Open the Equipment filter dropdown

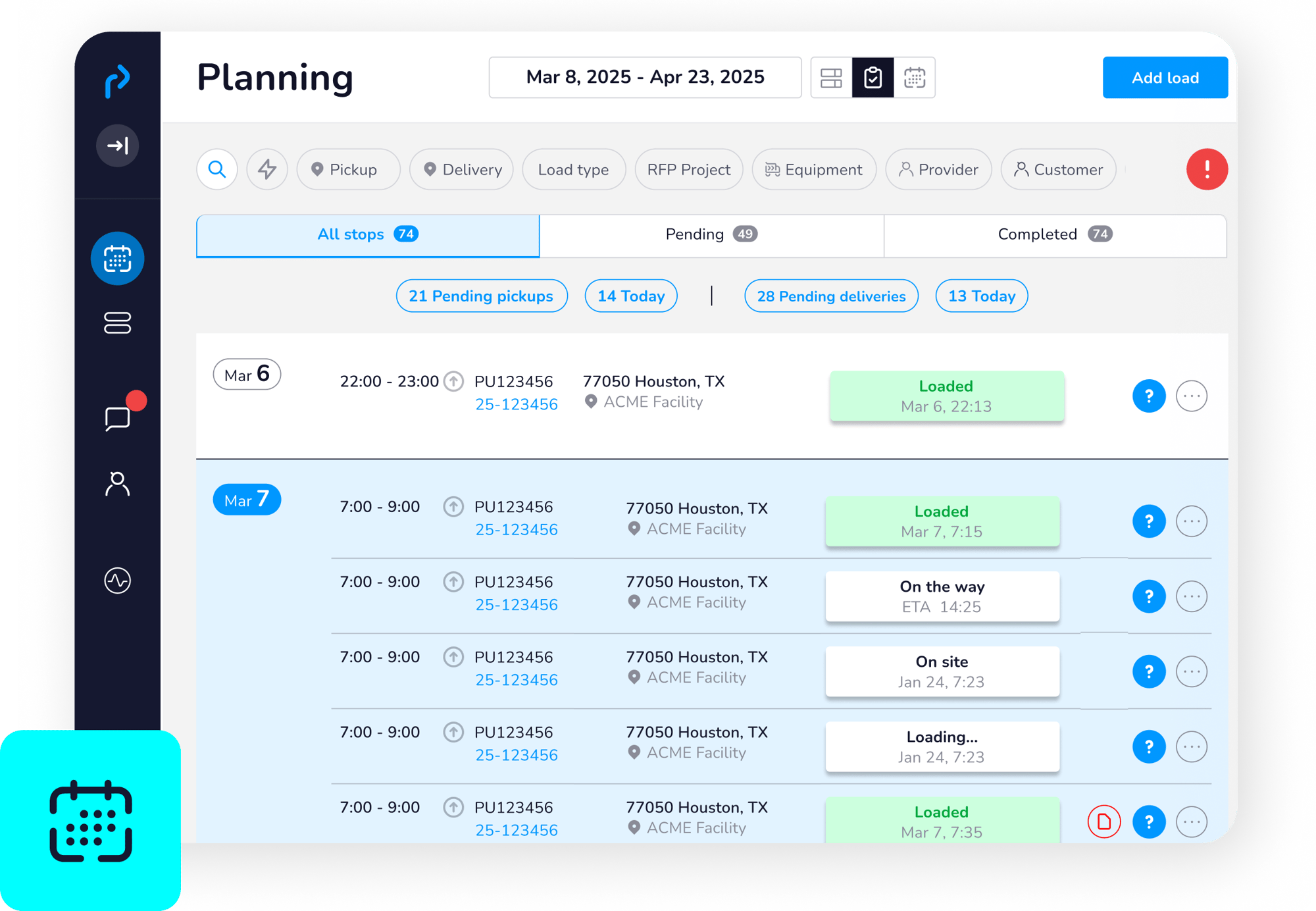coord(814,170)
